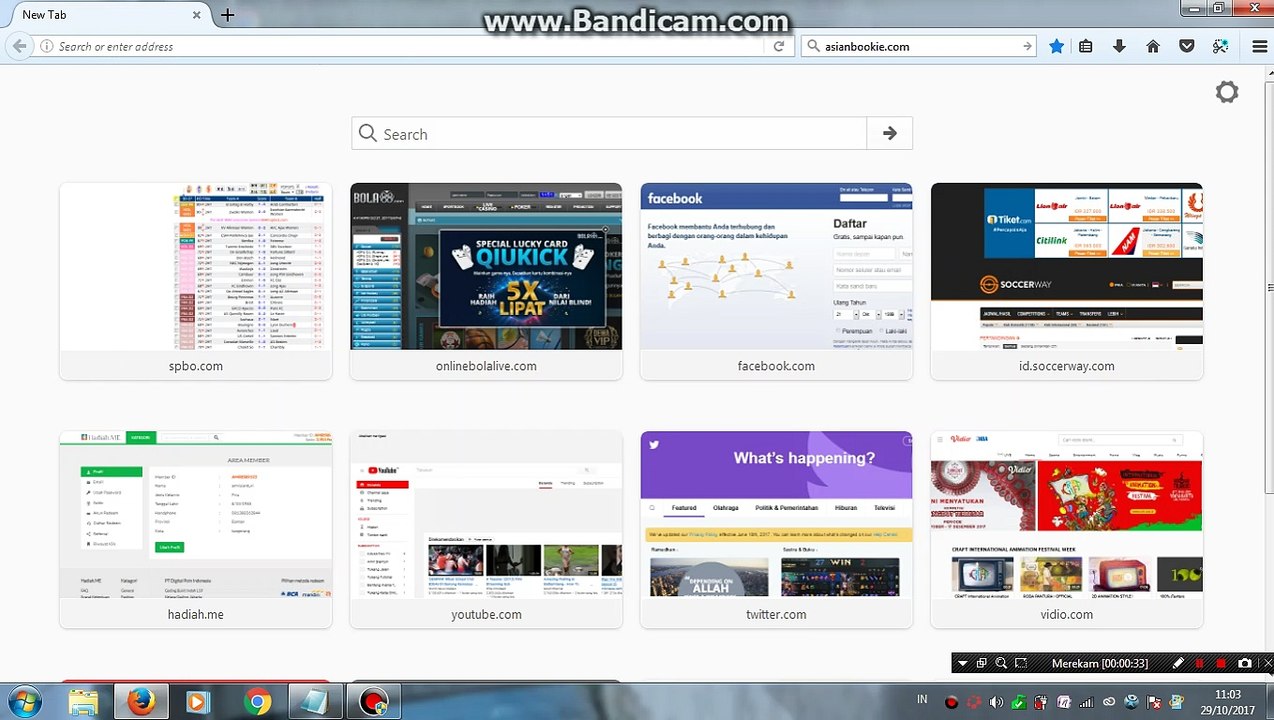The width and height of the screenshot is (1274, 720).
Task: Focus the Search or enter address field
Action: point(410,46)
